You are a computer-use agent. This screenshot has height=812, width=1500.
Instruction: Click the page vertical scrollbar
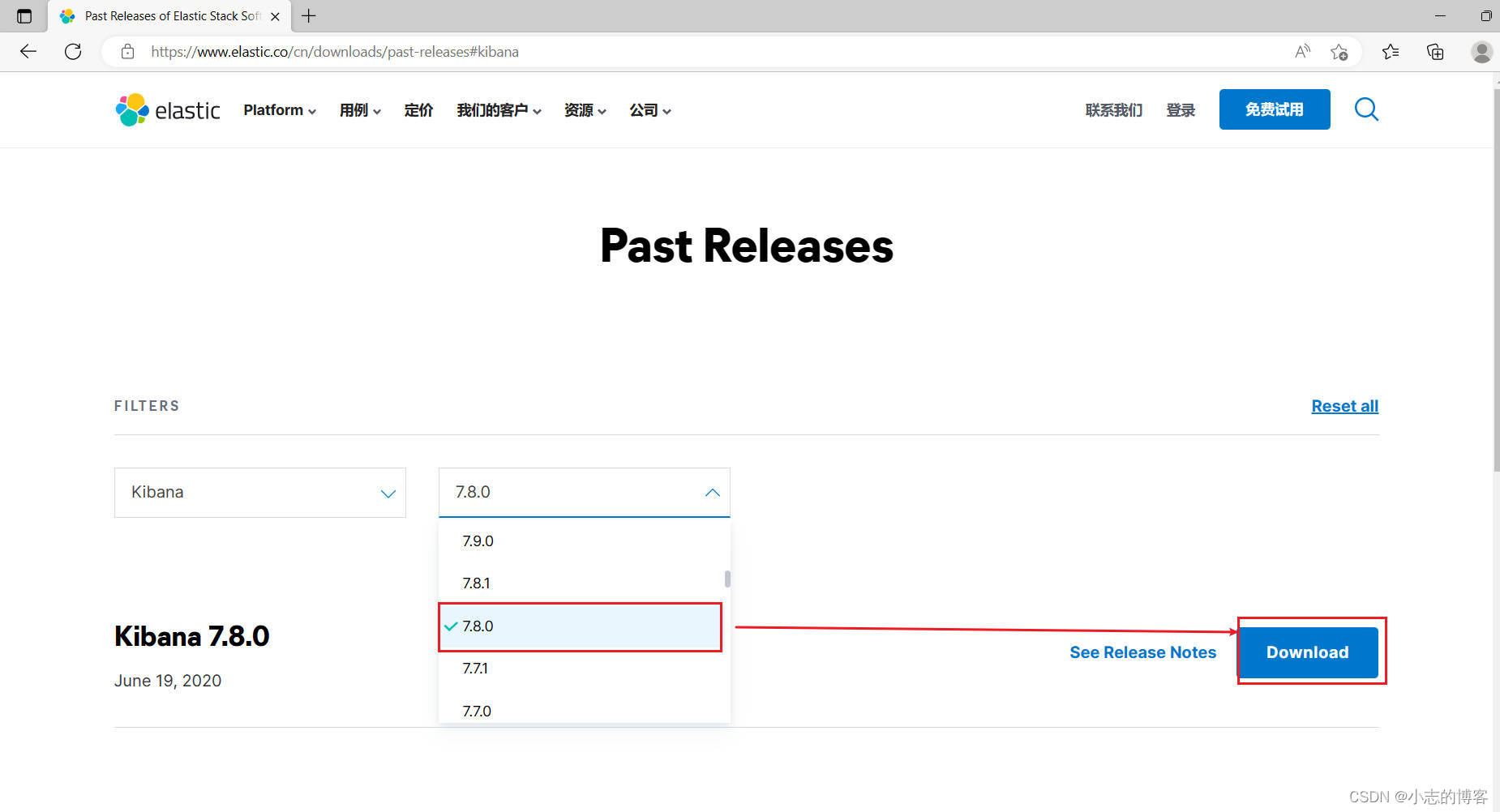(1496, 280)
